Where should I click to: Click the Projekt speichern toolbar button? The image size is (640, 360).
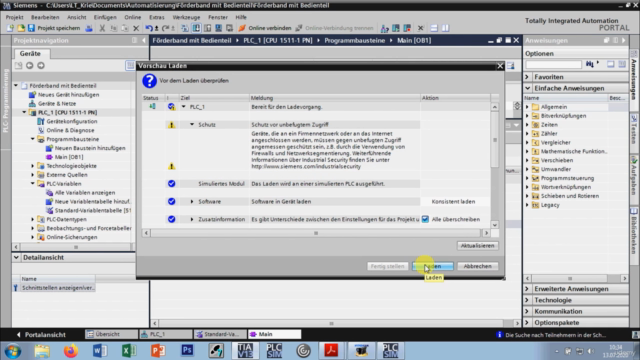[54, 28]
